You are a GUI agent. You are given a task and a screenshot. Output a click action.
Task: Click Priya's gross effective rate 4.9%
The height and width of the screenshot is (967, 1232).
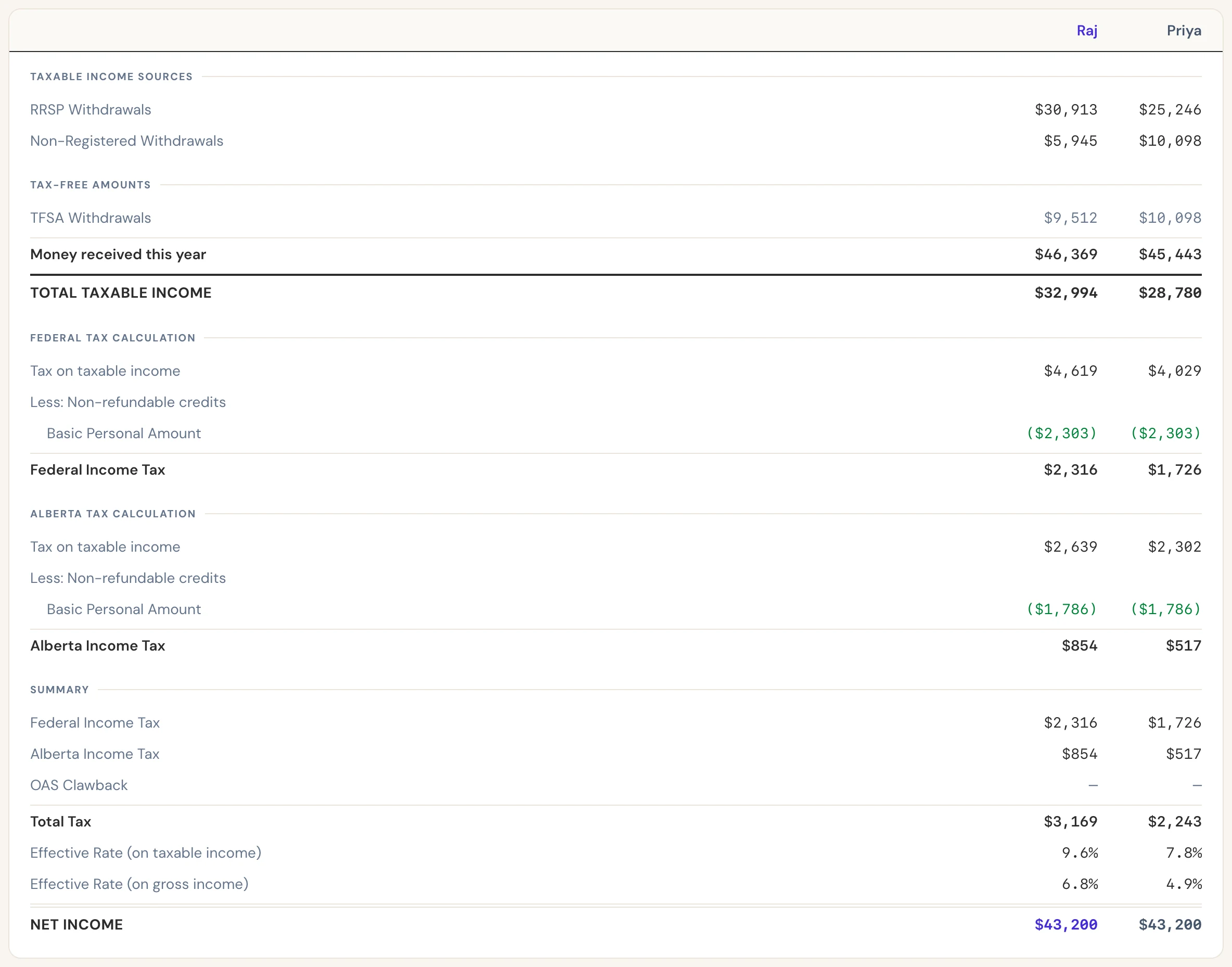(1183, 884)
